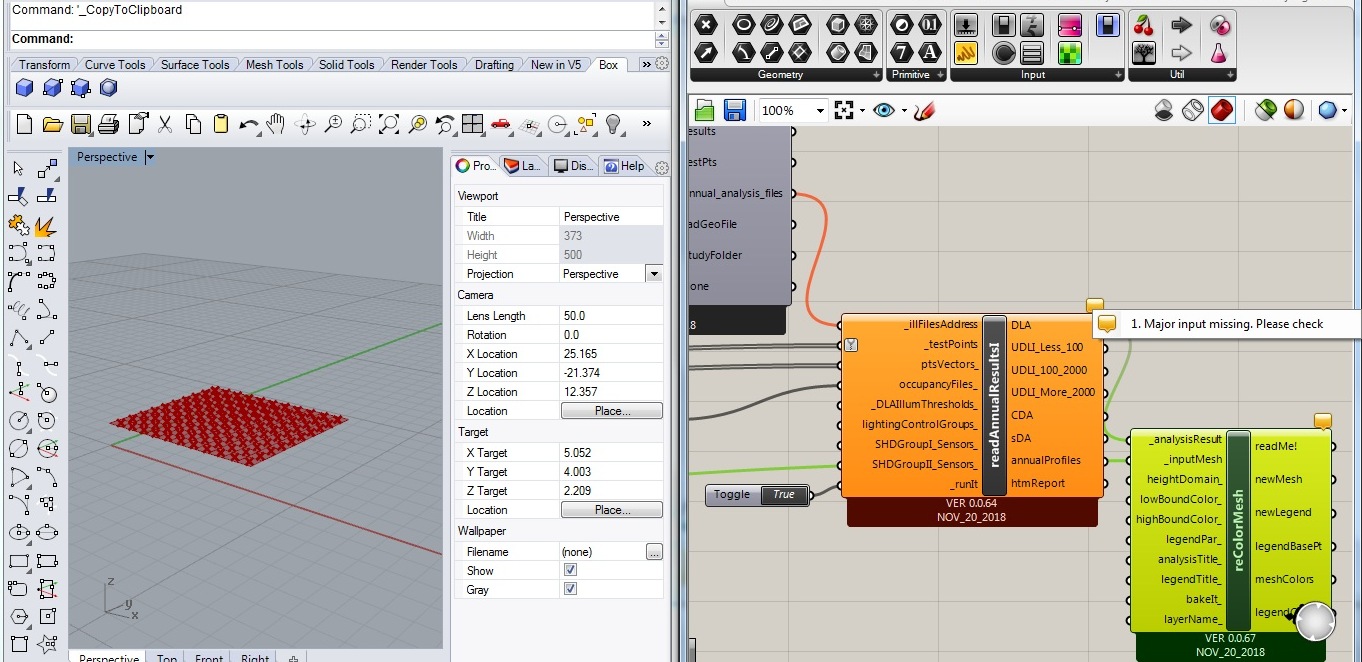
Task: Click the Lens Length value field
Action: 610,316
